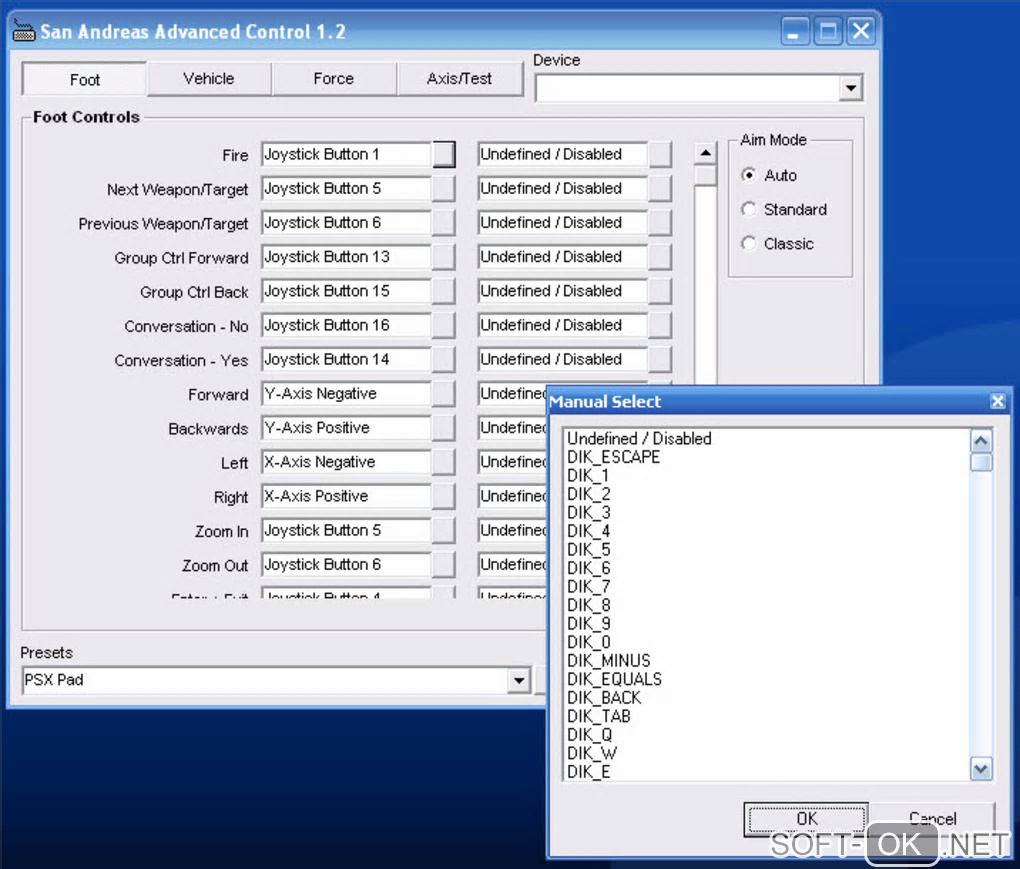Expand the Presets PSX Pad dropdown

518,680
